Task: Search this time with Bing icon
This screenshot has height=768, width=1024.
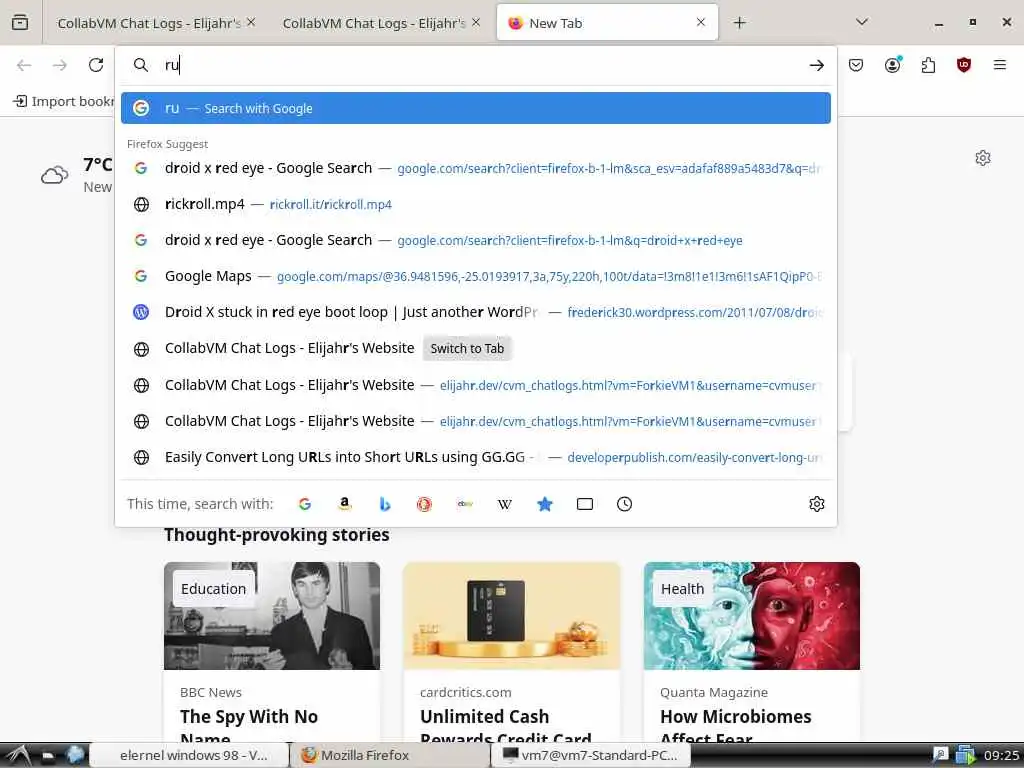Action: click(385, 504)
